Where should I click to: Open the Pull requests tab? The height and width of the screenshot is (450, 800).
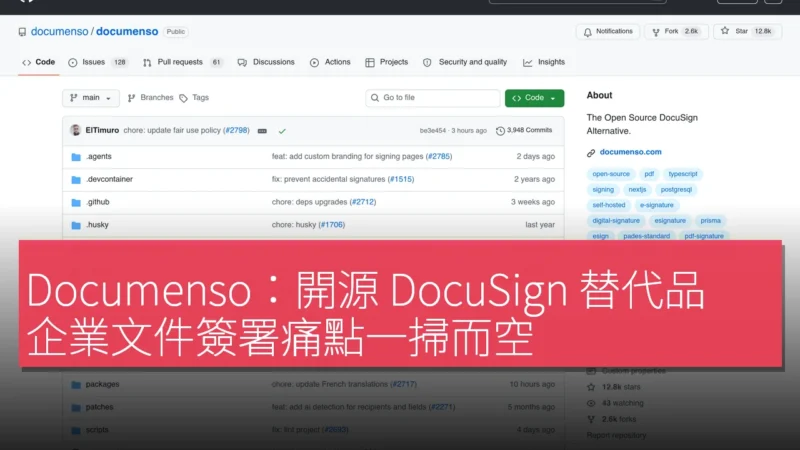pyautogui.click(x=183, y=62)
